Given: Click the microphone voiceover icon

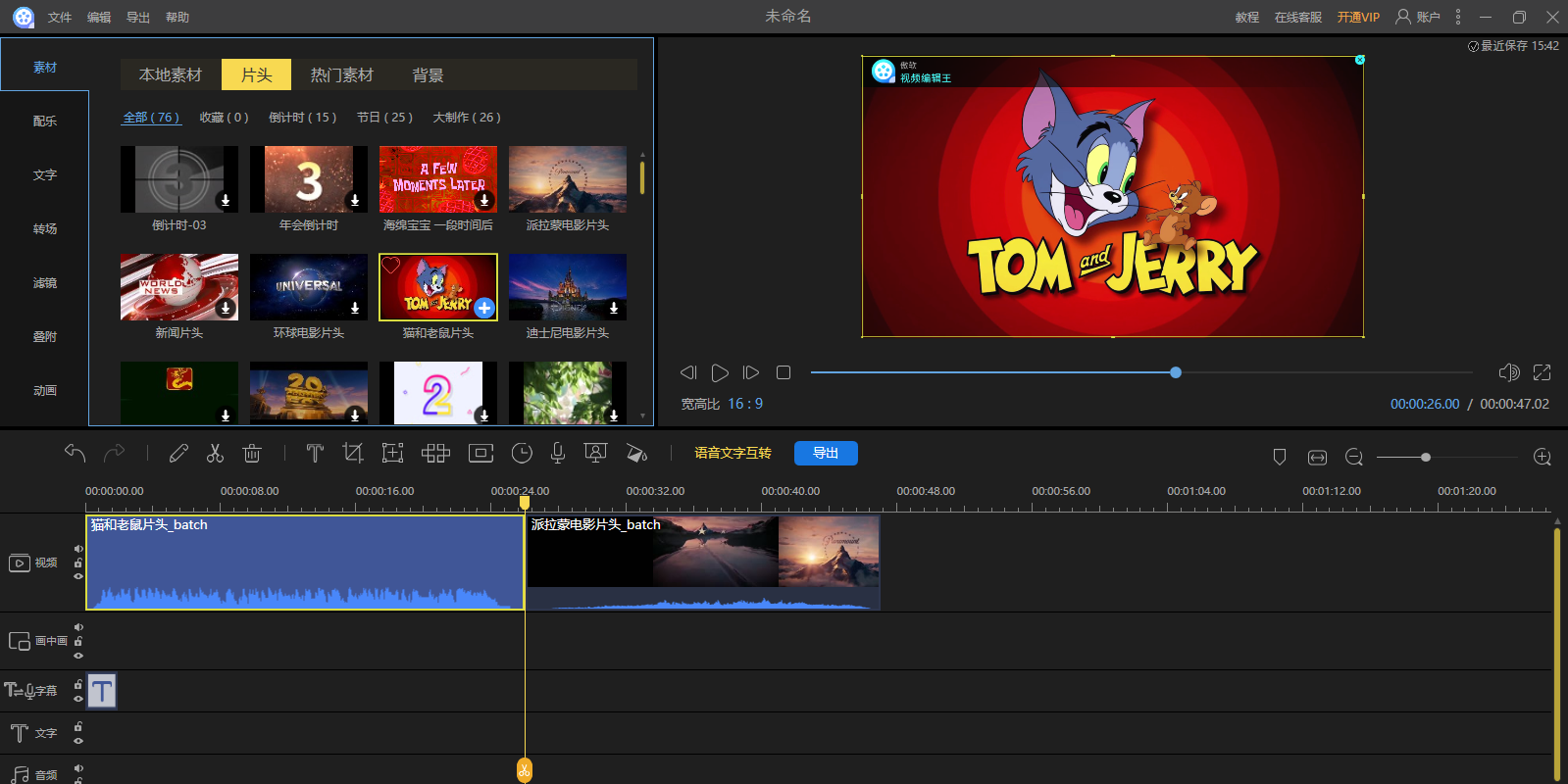Looking at the screenshot, I should [x=557, y=453].
